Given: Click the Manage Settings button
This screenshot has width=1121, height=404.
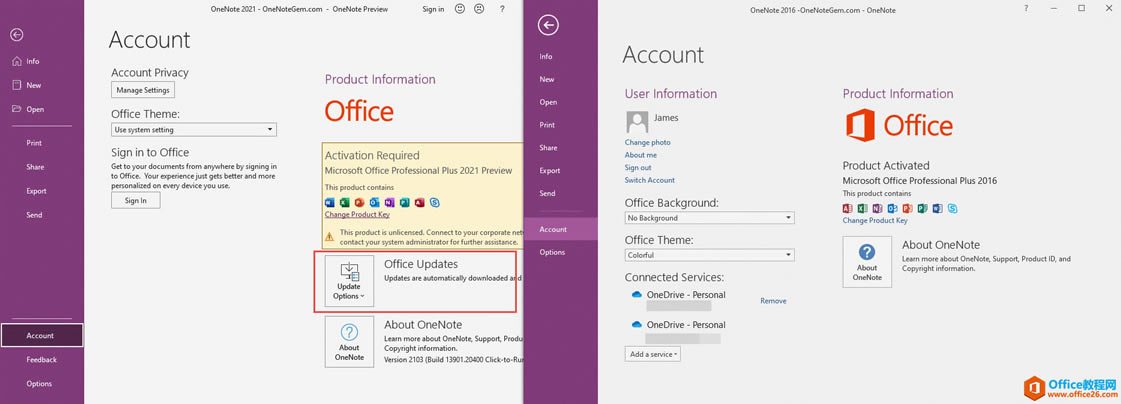Looking at the screenshot, I should (143, 90).
